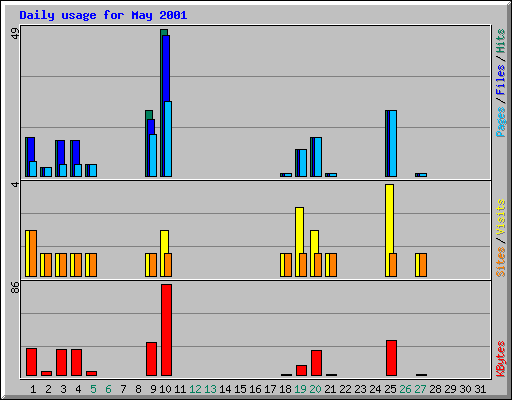Select green day label 27
512x400 pixels.
tap(420, 389)
